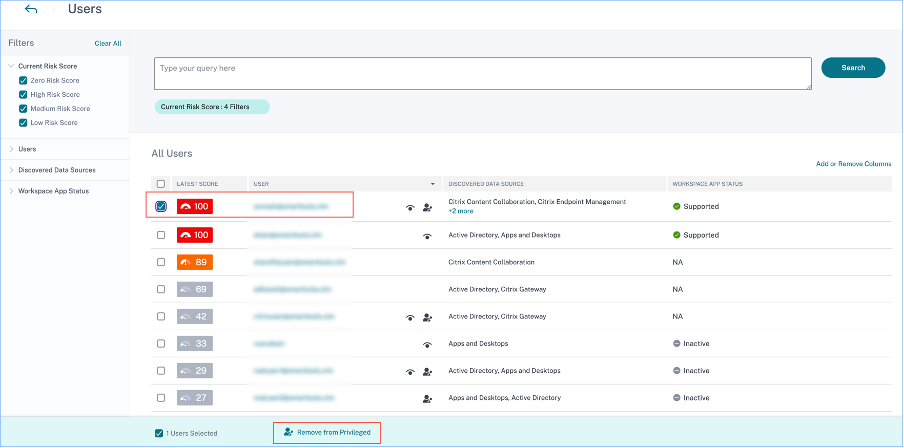Uncheck the Zero Risk Score filter
904x448 pixels.
[x=23, y=80]
